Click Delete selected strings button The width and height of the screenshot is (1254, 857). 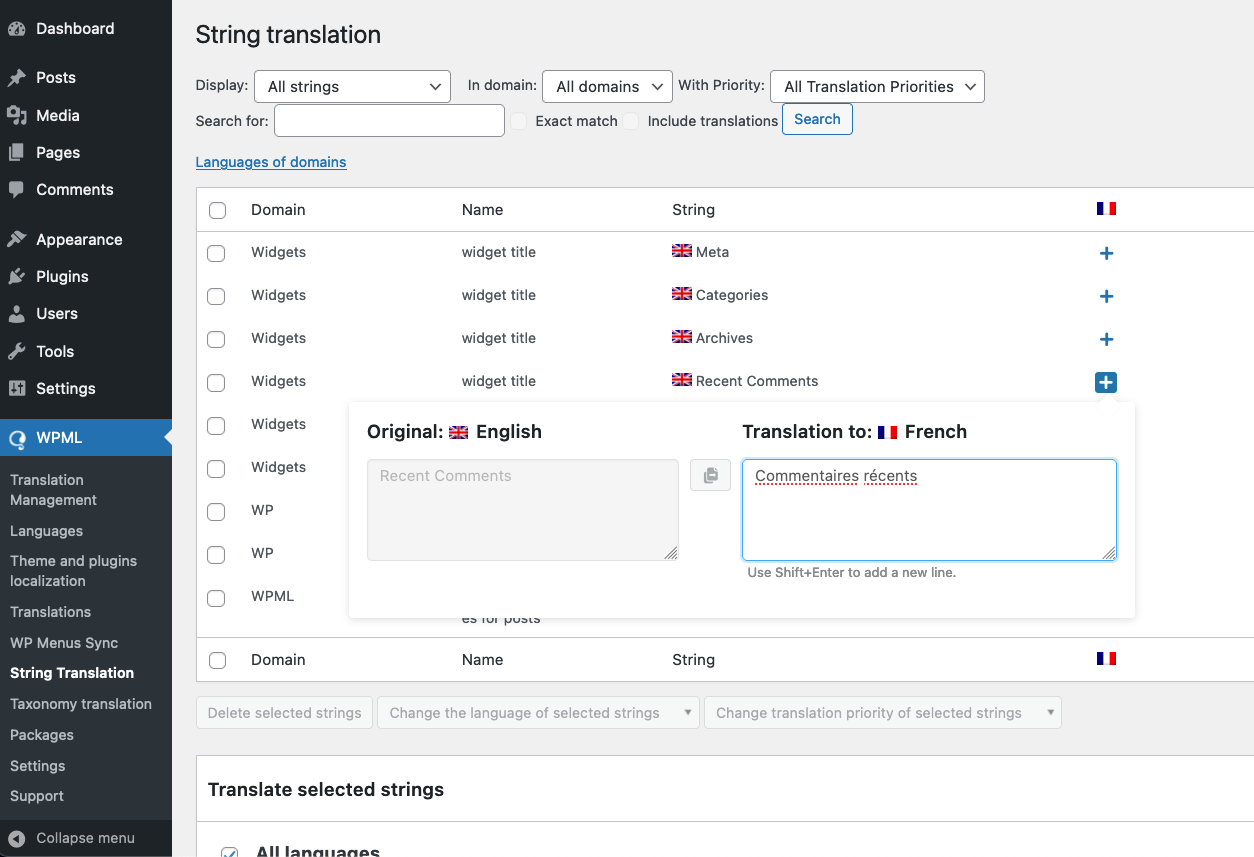point(285,713)
